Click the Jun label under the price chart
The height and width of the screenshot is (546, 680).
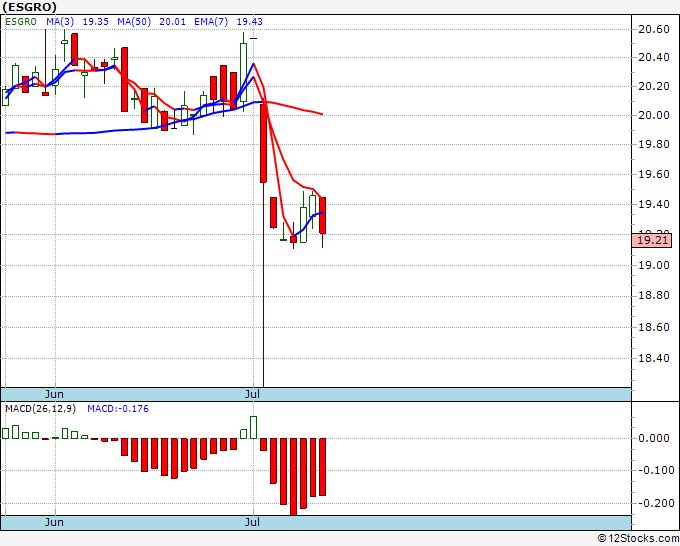54,394
